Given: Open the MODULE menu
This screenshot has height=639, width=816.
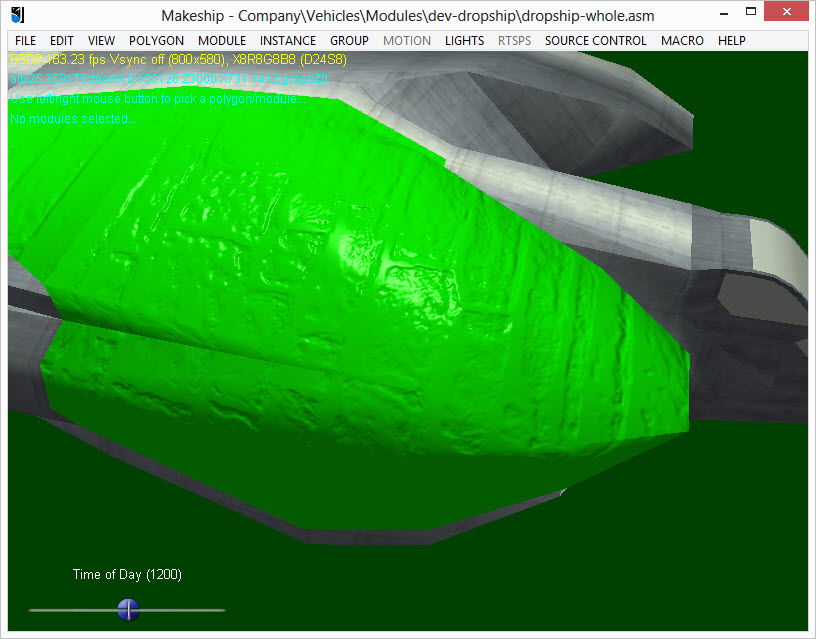Looking at the screenshot, I should pos(222,41).
